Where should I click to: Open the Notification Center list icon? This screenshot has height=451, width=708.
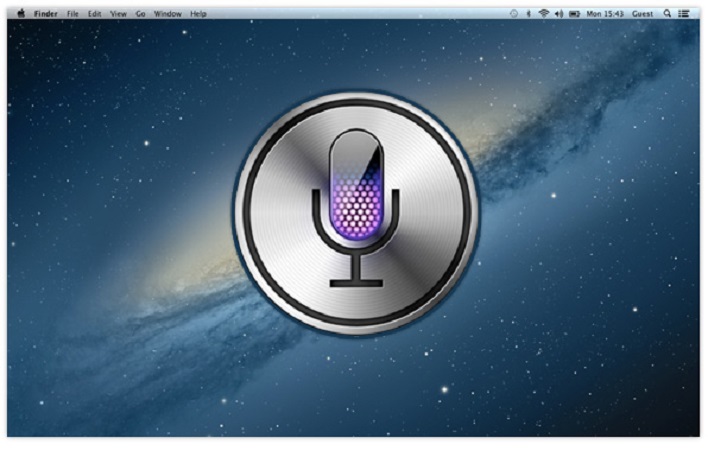point(684,14)
